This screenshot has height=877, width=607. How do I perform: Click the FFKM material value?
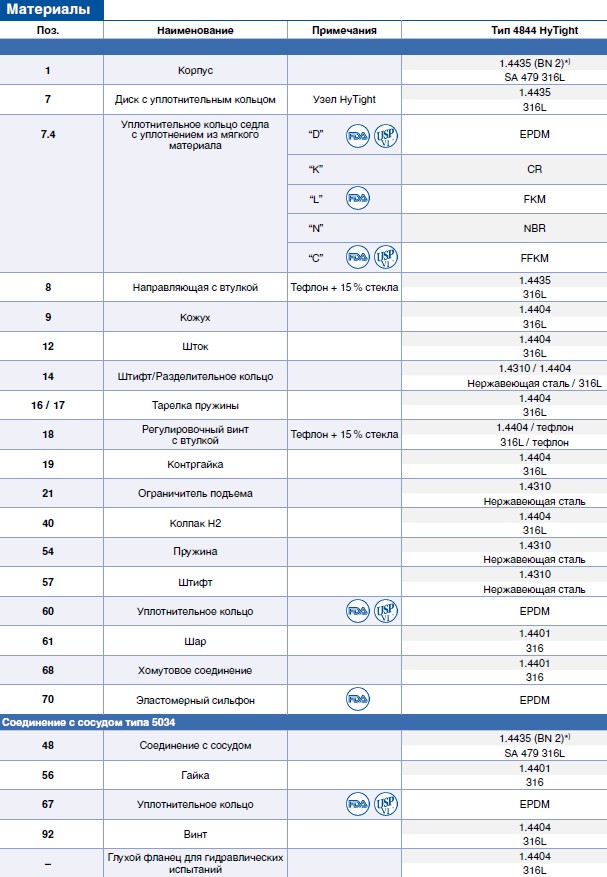(534, 258)
